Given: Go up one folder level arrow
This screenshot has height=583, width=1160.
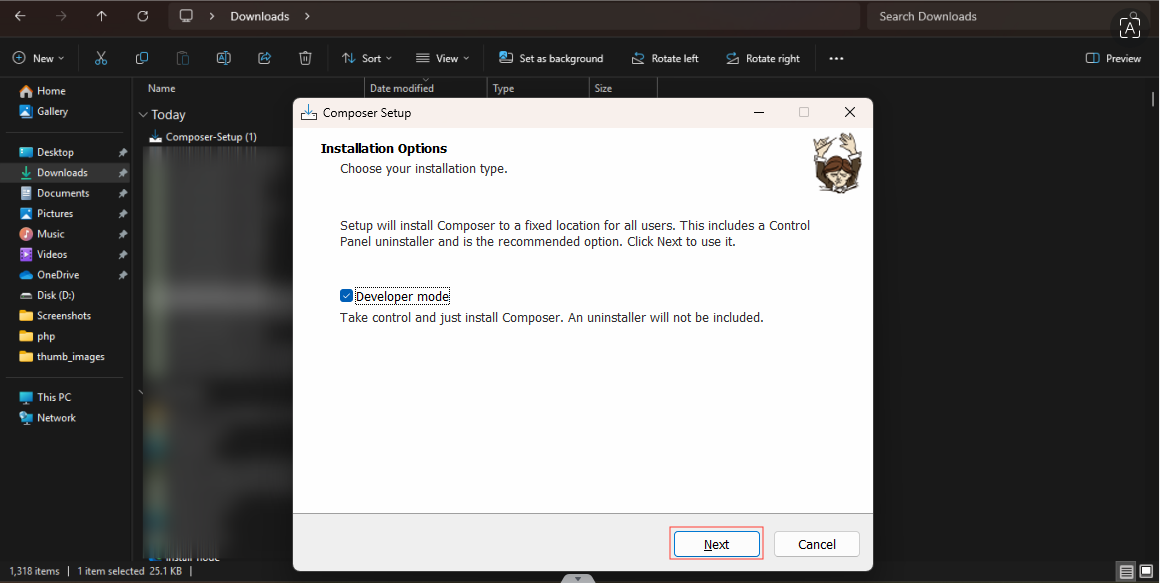Looking at the screenshot, I should tap(101, 16).
